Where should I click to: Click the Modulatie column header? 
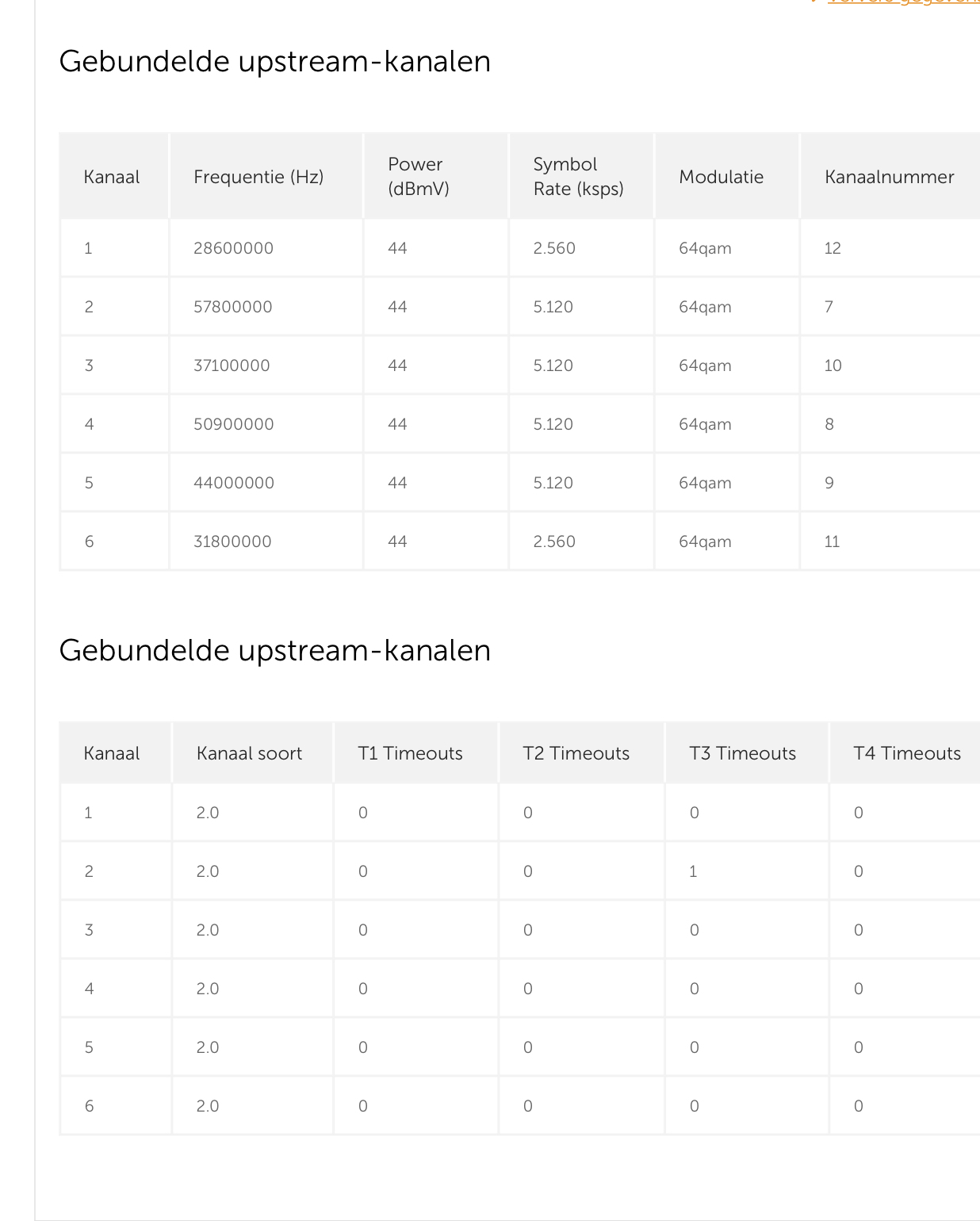[x=721, y=177]
